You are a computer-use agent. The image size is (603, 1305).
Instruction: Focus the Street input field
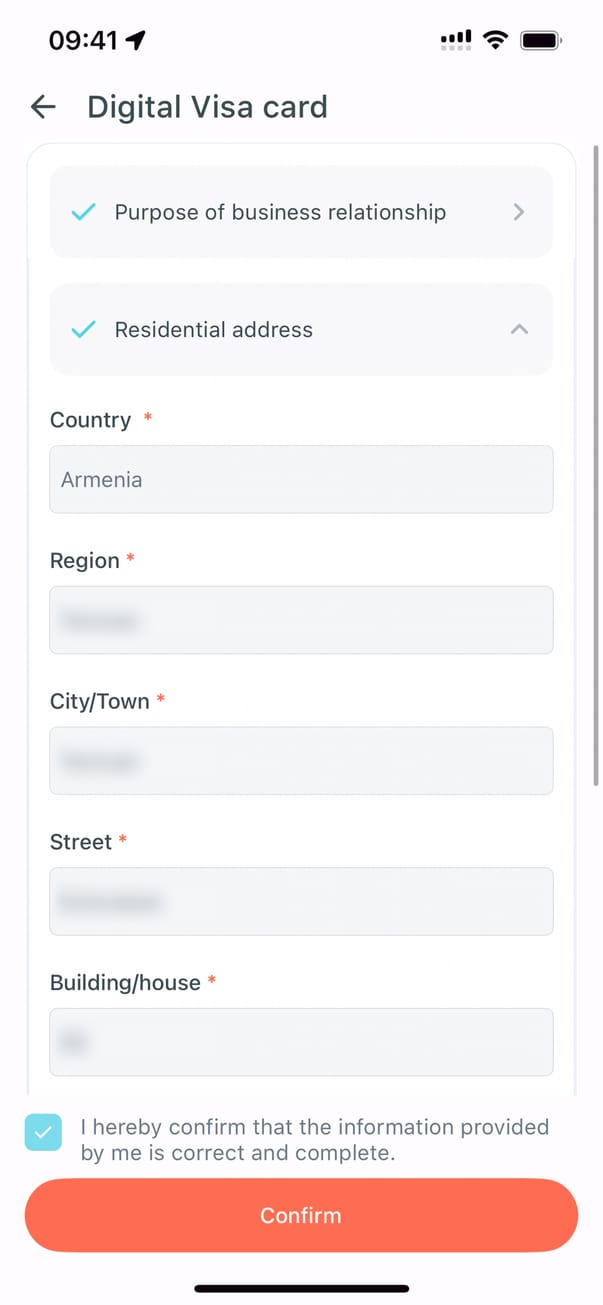pyautogui.click(x=301, y=902)
